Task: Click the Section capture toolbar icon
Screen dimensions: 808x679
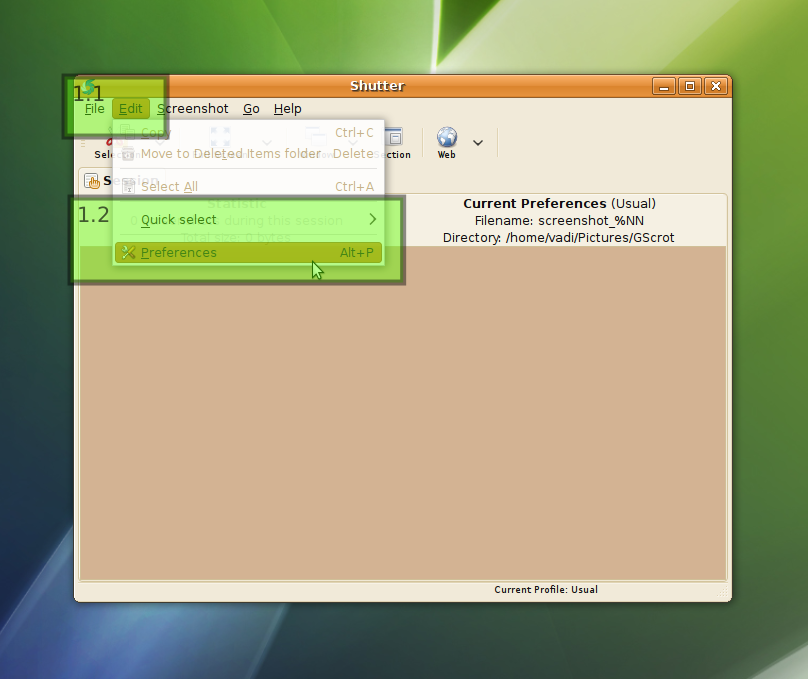Action: click(x=395, y=141)
